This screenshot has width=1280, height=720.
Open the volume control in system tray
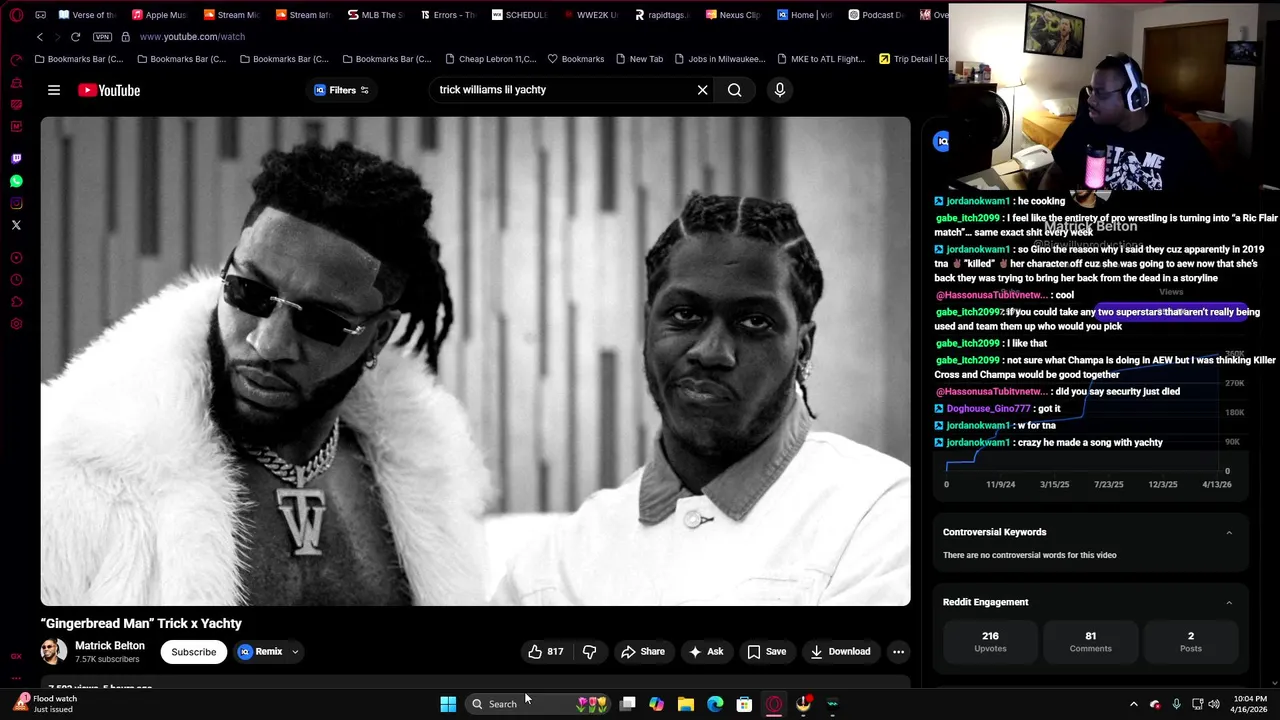1213,704
